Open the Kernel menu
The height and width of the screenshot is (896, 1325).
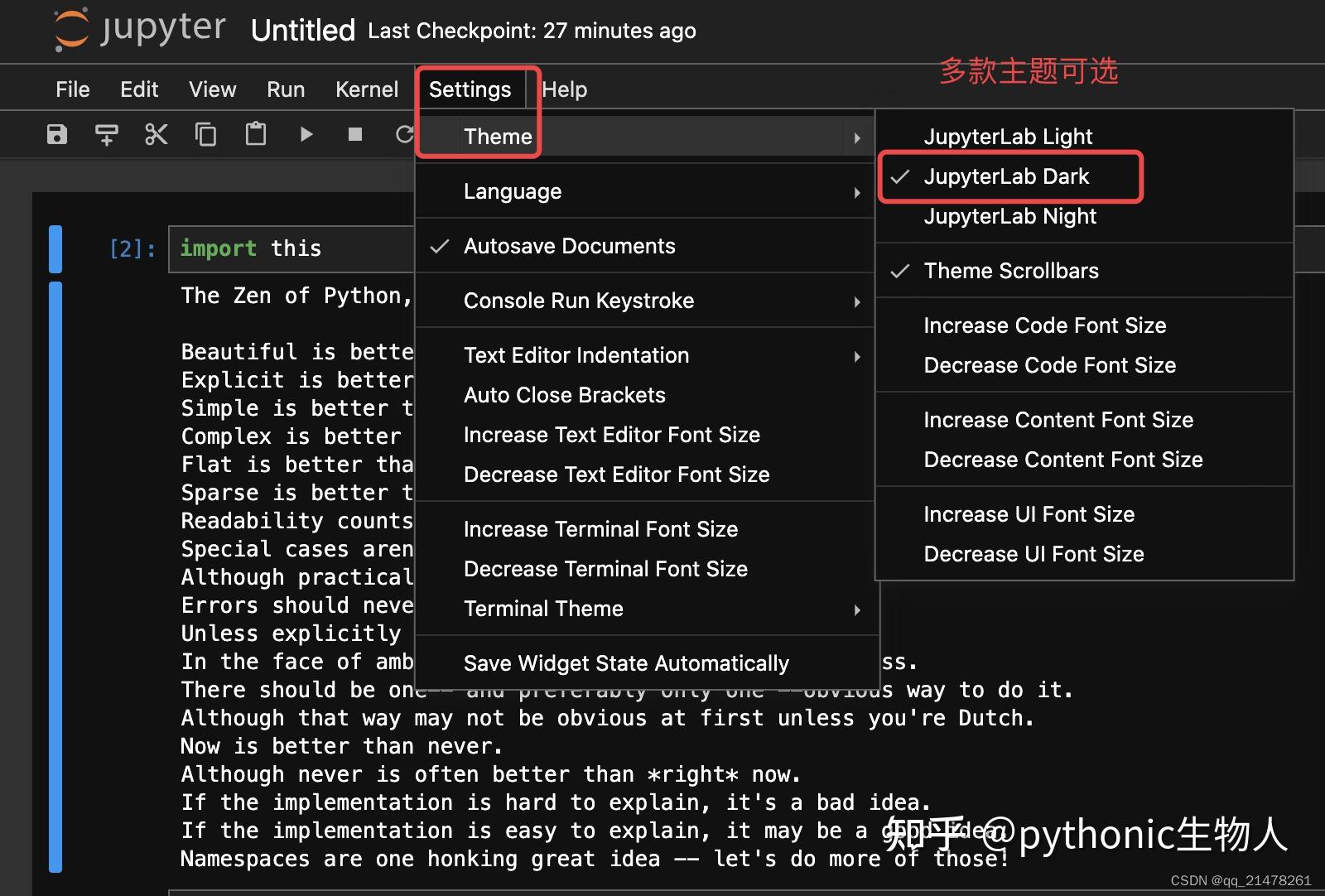(x=366, y=89)
